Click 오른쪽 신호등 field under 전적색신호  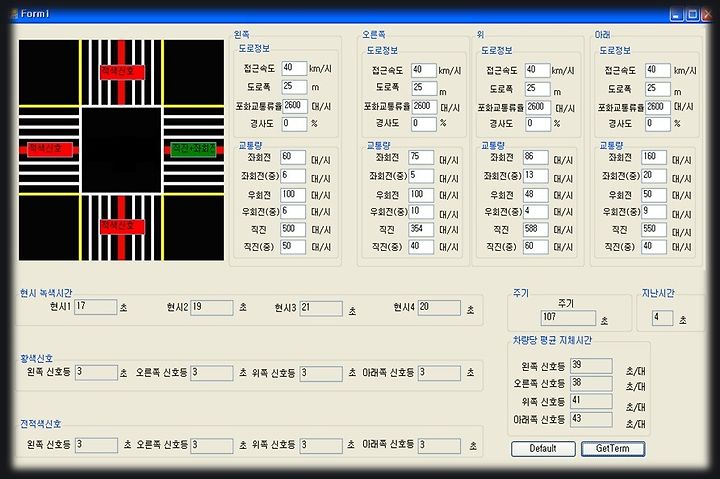212,446
